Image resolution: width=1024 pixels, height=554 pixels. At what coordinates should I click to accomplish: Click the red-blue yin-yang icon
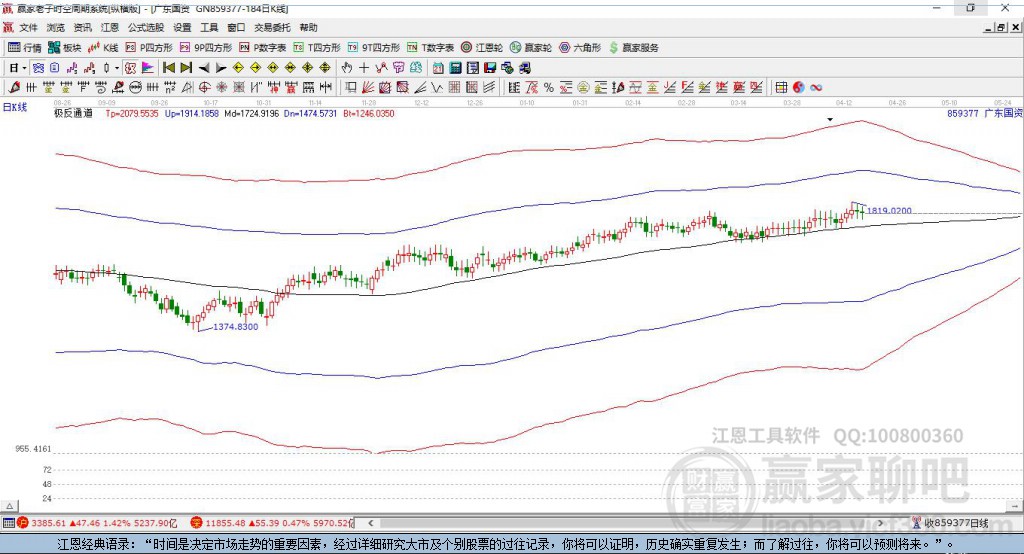coord(799,87)
